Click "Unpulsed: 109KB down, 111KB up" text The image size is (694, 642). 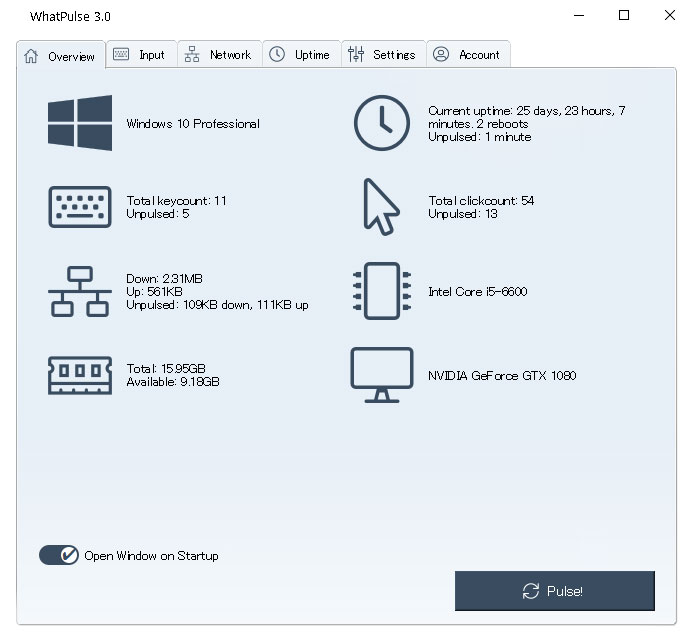tap(217, 305)
